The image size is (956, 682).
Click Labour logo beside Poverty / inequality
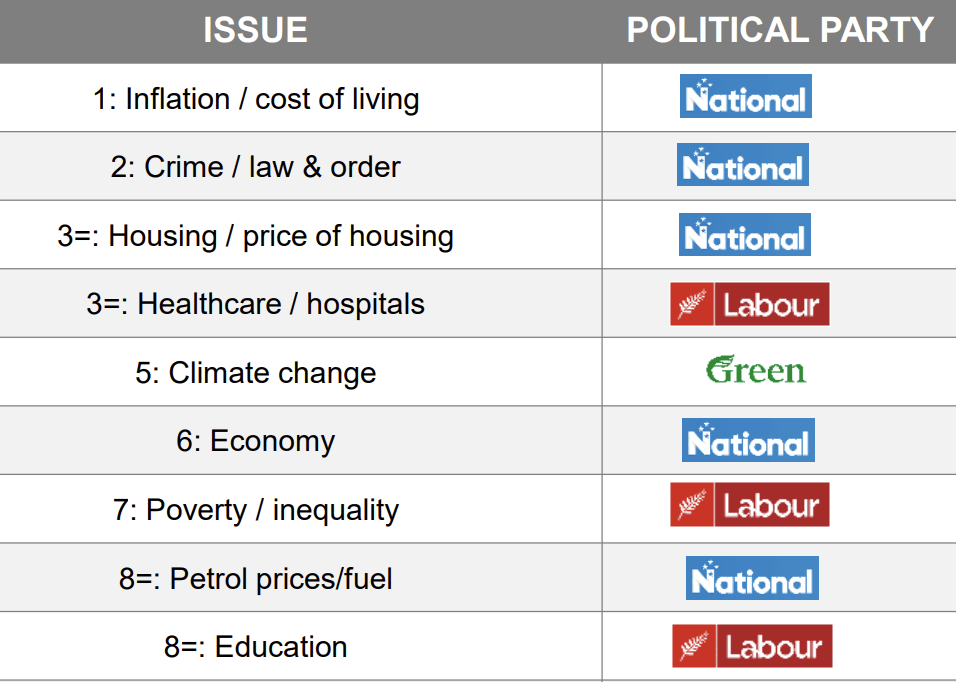point(749,505)
